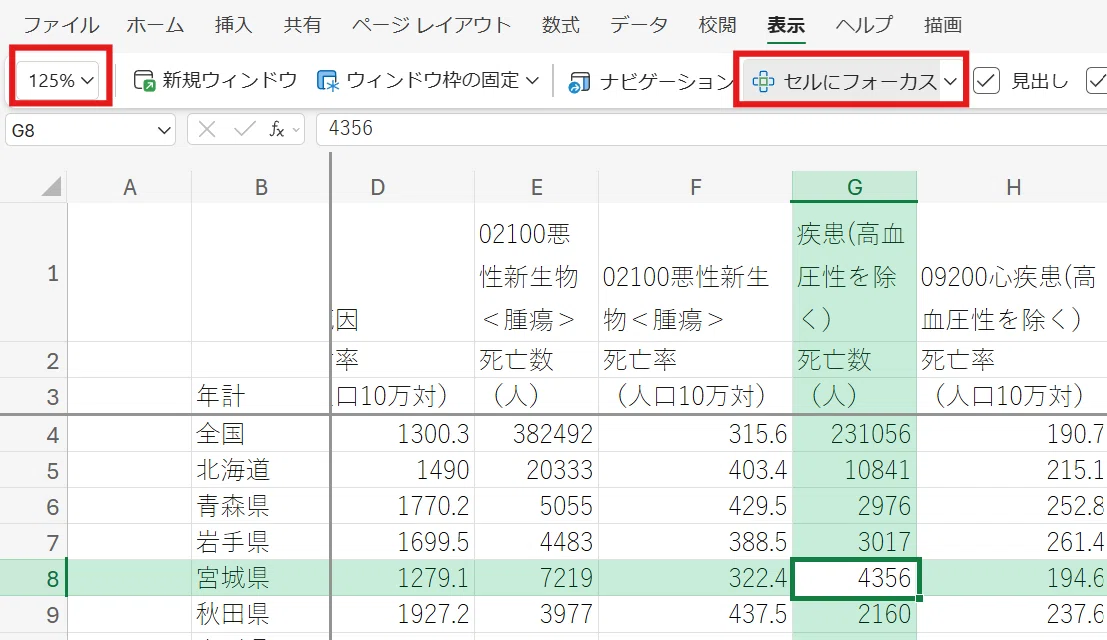Select row 5 header
This screenshot has width=1107, height=640.
pyautogui.click(x=33, y=470)
